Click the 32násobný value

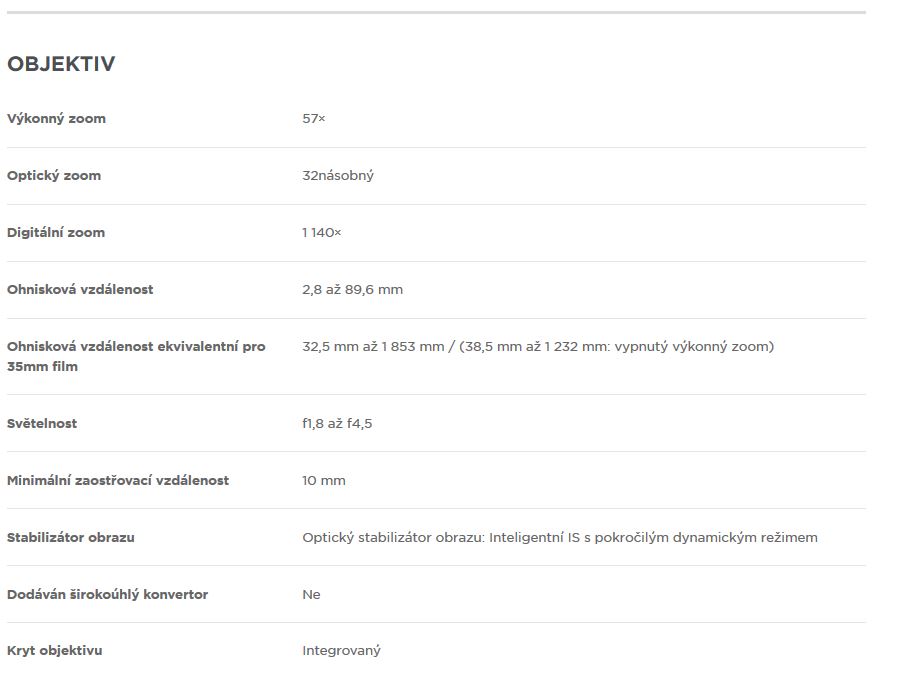338,175
